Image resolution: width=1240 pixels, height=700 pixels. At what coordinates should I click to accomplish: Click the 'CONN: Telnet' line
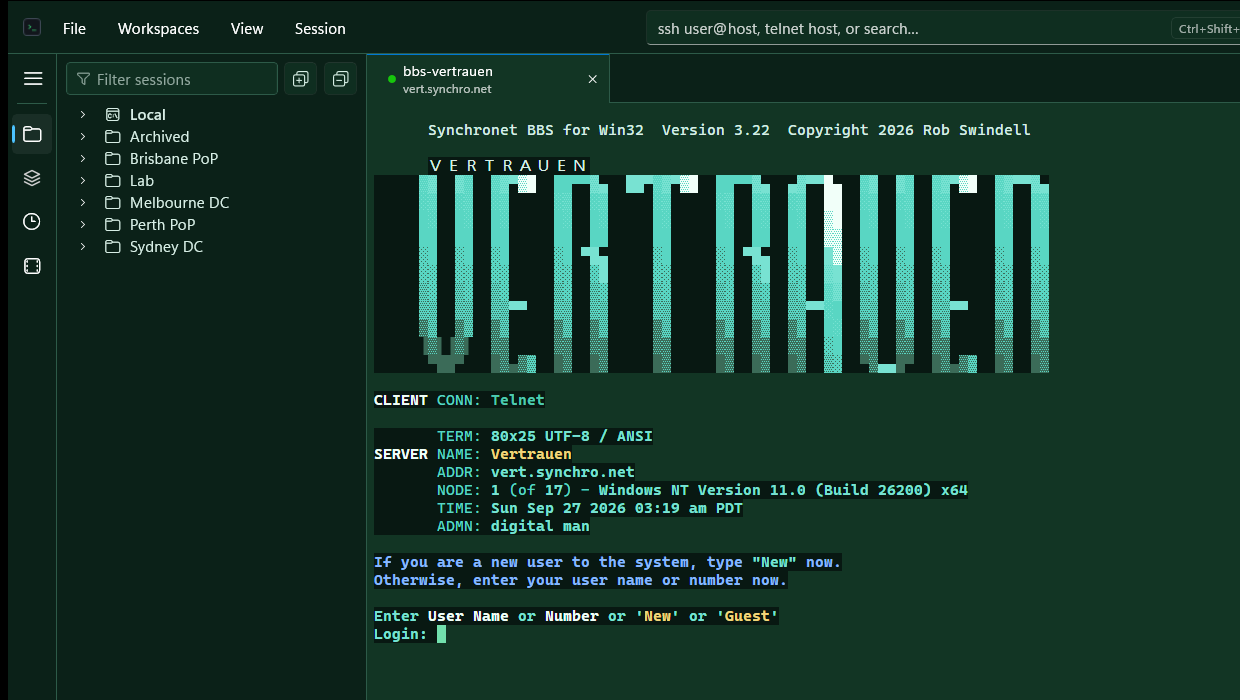491,400
